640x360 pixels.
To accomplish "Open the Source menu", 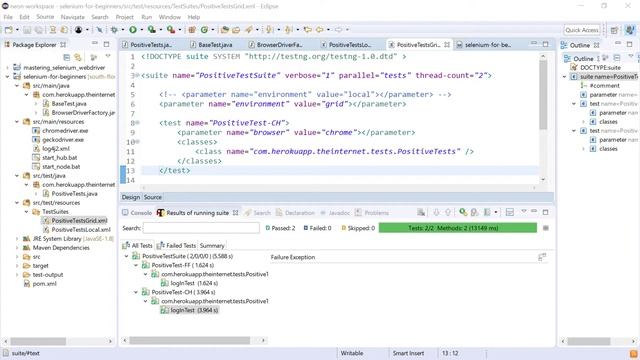I will tap(45, 17).
